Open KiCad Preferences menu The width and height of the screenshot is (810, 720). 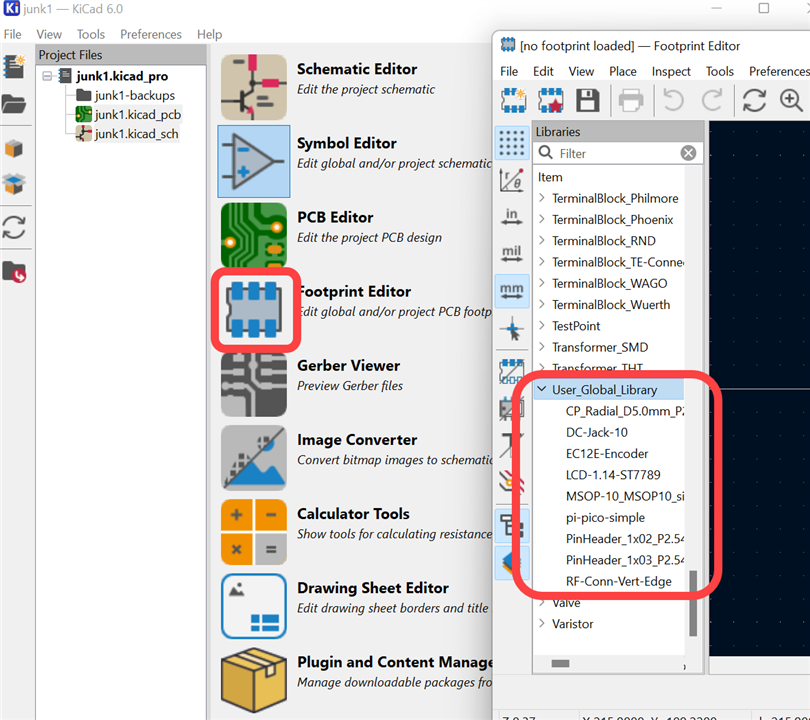[x=151, y=34]
